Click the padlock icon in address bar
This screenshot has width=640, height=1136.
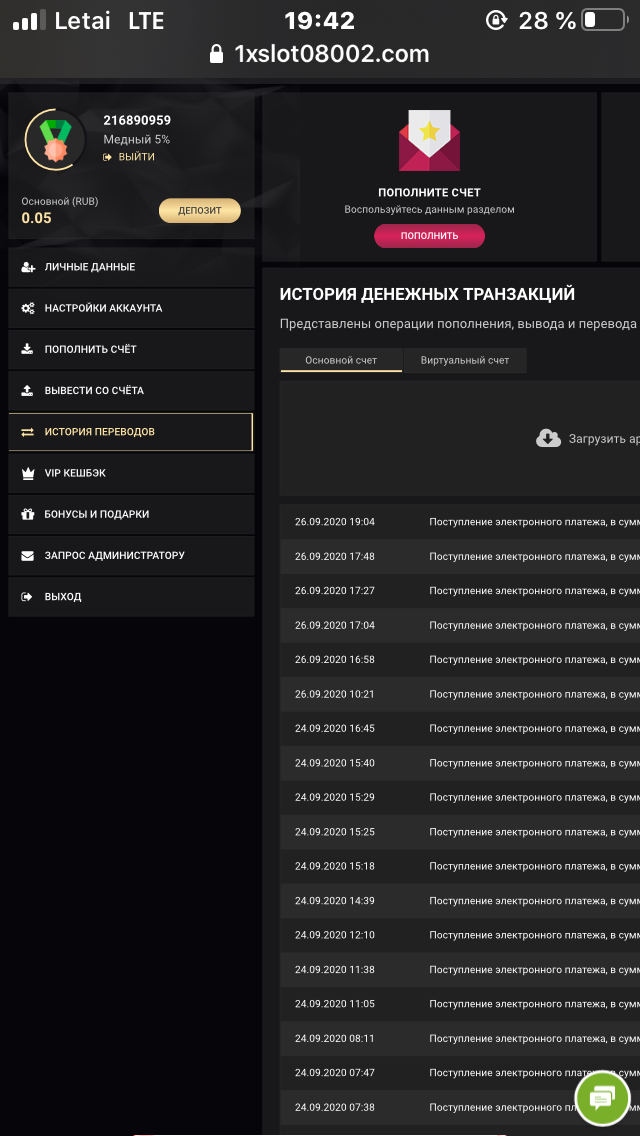pyautogui.click(x=217, y=54)
